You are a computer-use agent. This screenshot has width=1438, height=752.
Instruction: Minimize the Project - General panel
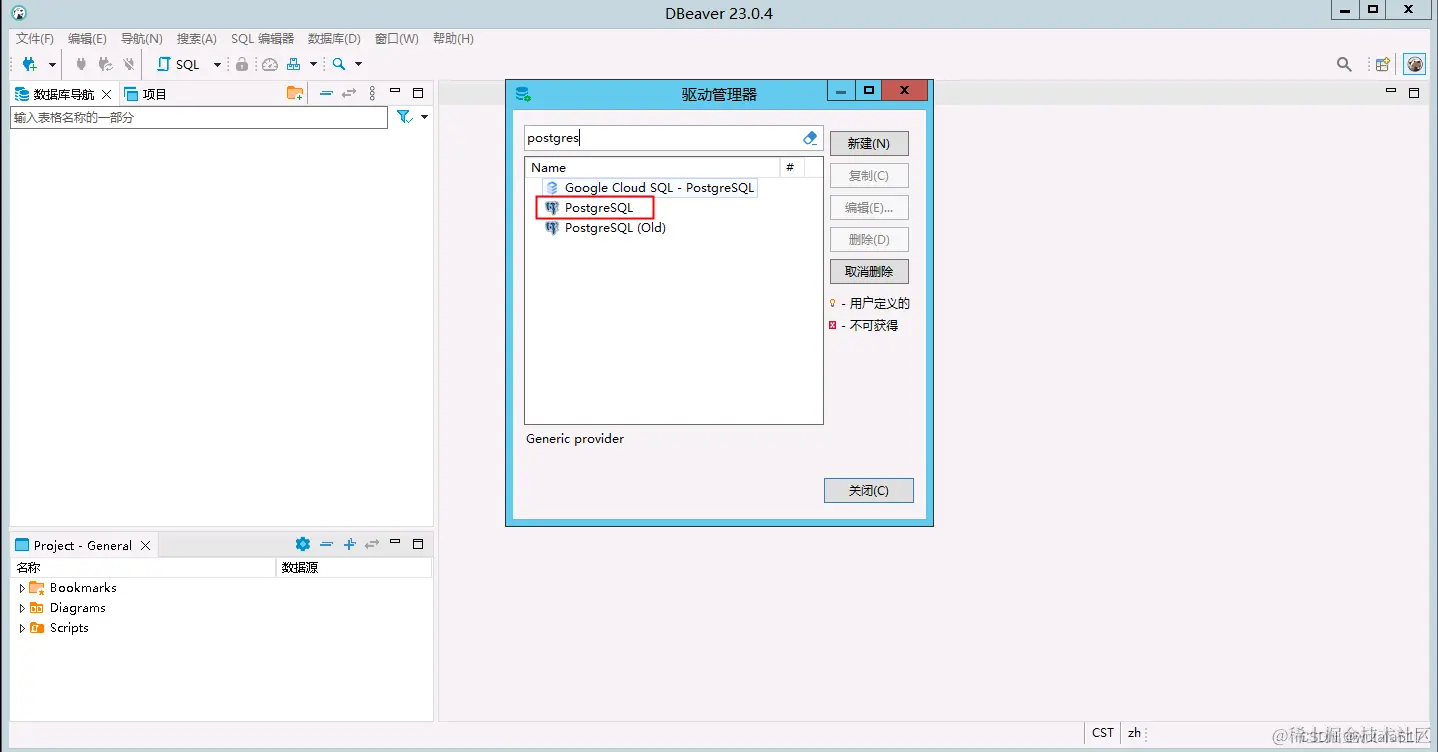pyautogui.click(x=395, y=543)
